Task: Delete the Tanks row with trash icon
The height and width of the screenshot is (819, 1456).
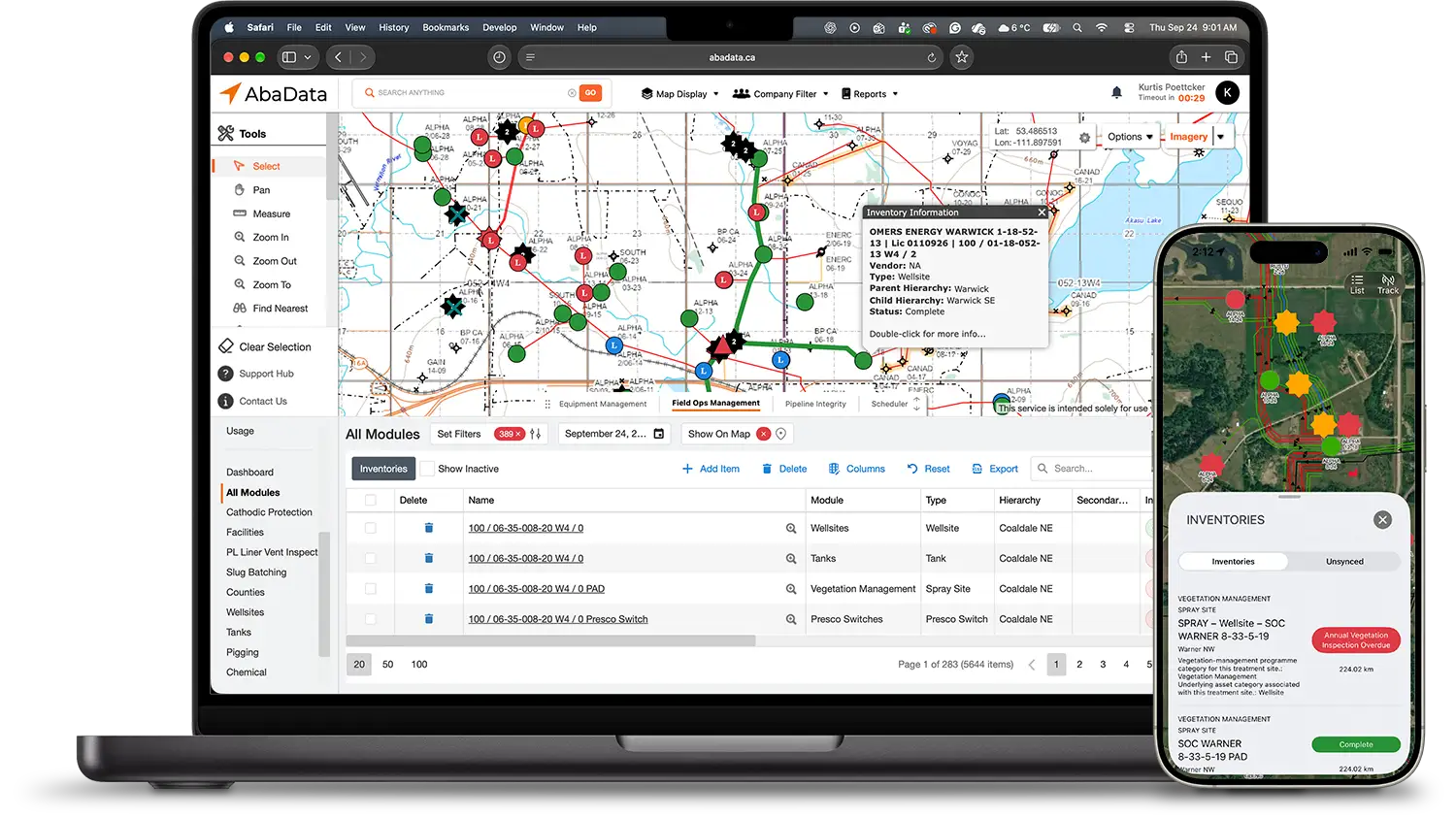Action: (428, 558)
